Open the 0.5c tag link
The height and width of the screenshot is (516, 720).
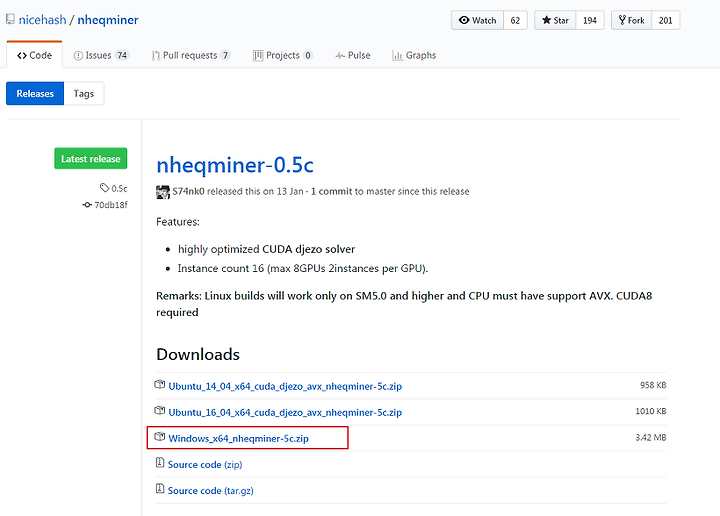coord(119,188)
